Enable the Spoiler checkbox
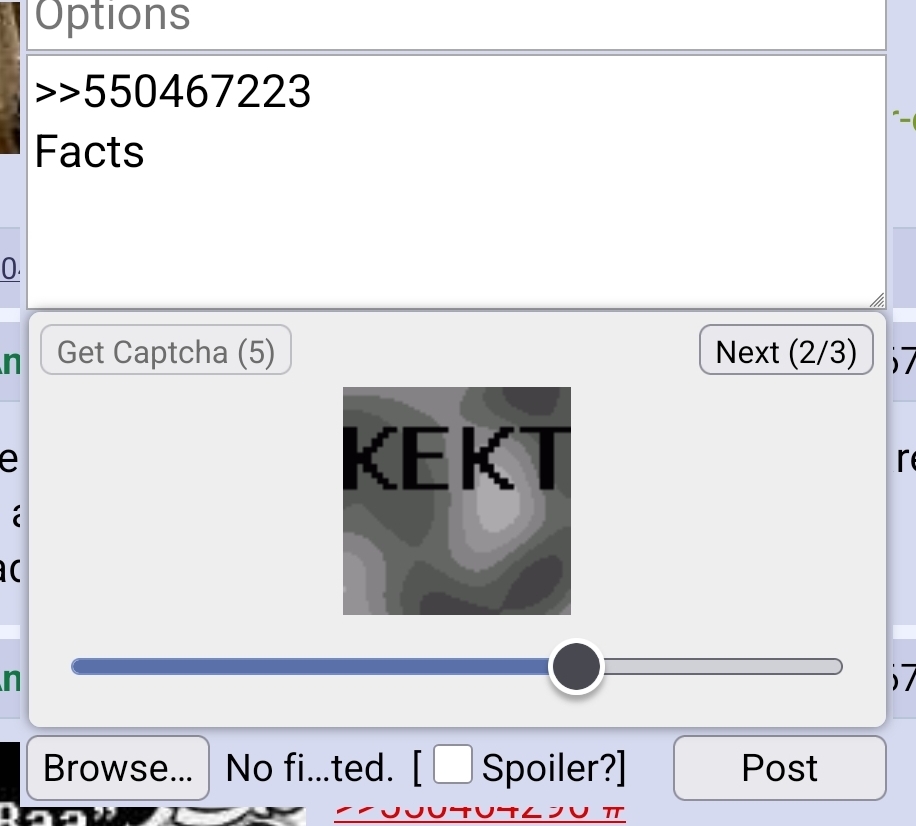Viewport: 916px width, 826px height. [x=453, y=764]
